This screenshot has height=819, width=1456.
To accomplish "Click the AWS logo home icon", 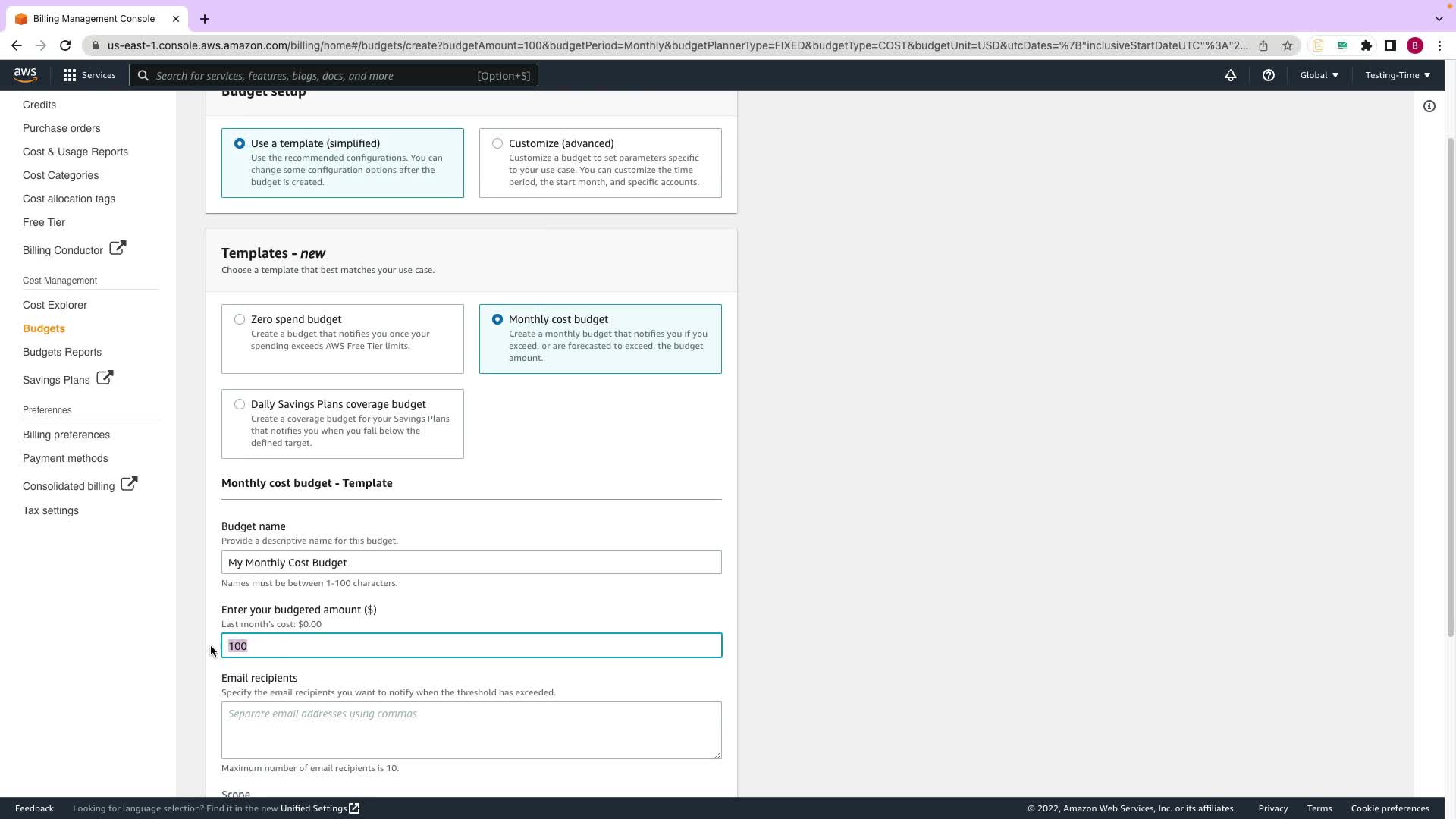I will pyautogui.click(x=25, y=75).
